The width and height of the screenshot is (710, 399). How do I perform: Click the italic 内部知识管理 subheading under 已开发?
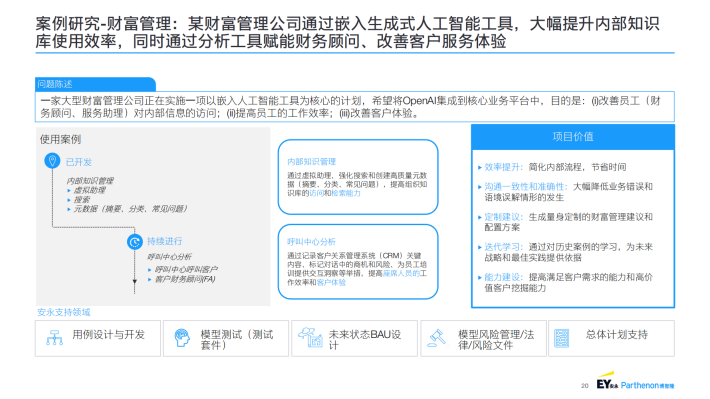tap(90, 181)
